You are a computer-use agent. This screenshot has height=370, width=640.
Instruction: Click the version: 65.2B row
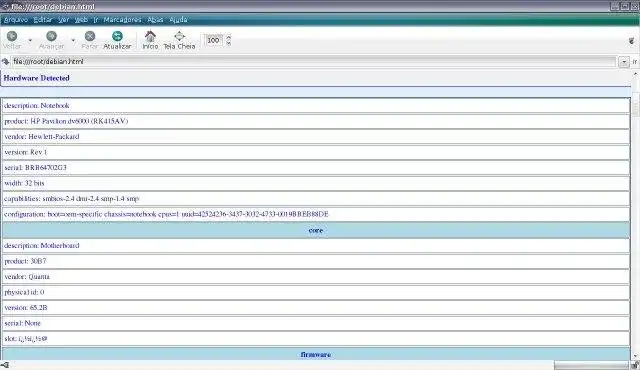click(316, 308)
